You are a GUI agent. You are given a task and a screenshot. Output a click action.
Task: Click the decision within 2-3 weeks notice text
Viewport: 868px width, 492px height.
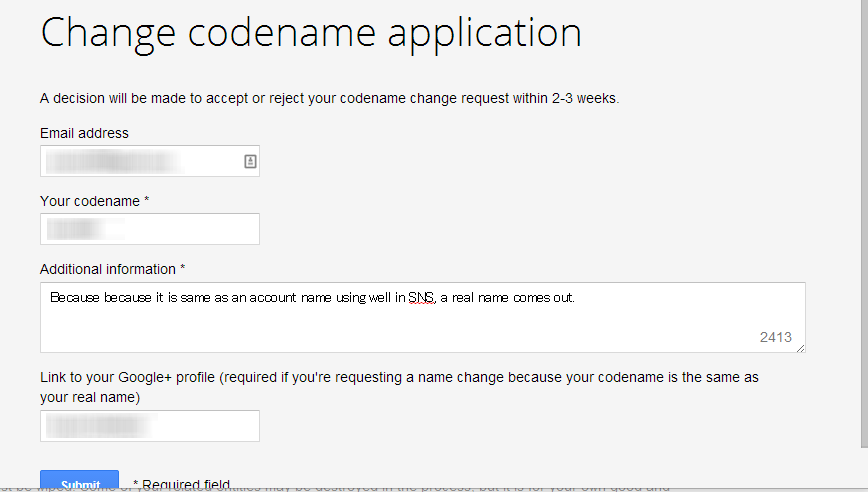pos(329,99)
